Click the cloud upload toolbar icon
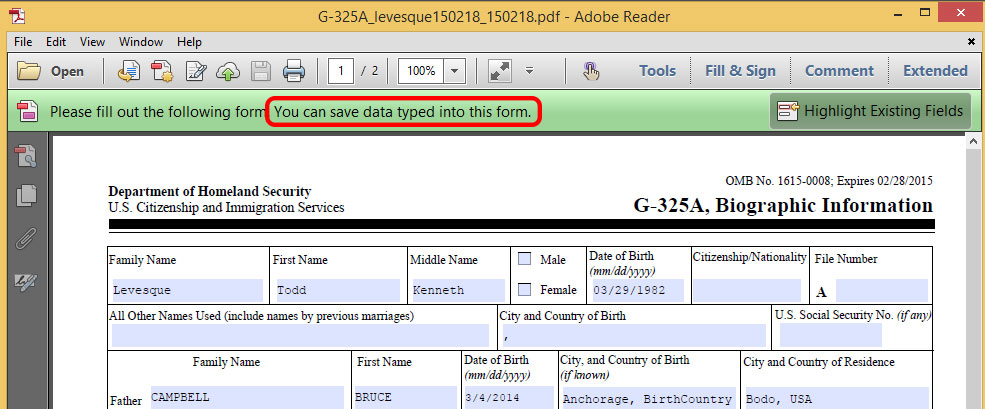The width and height of the screenshot is (985, 409). click(x=229, y=71)
